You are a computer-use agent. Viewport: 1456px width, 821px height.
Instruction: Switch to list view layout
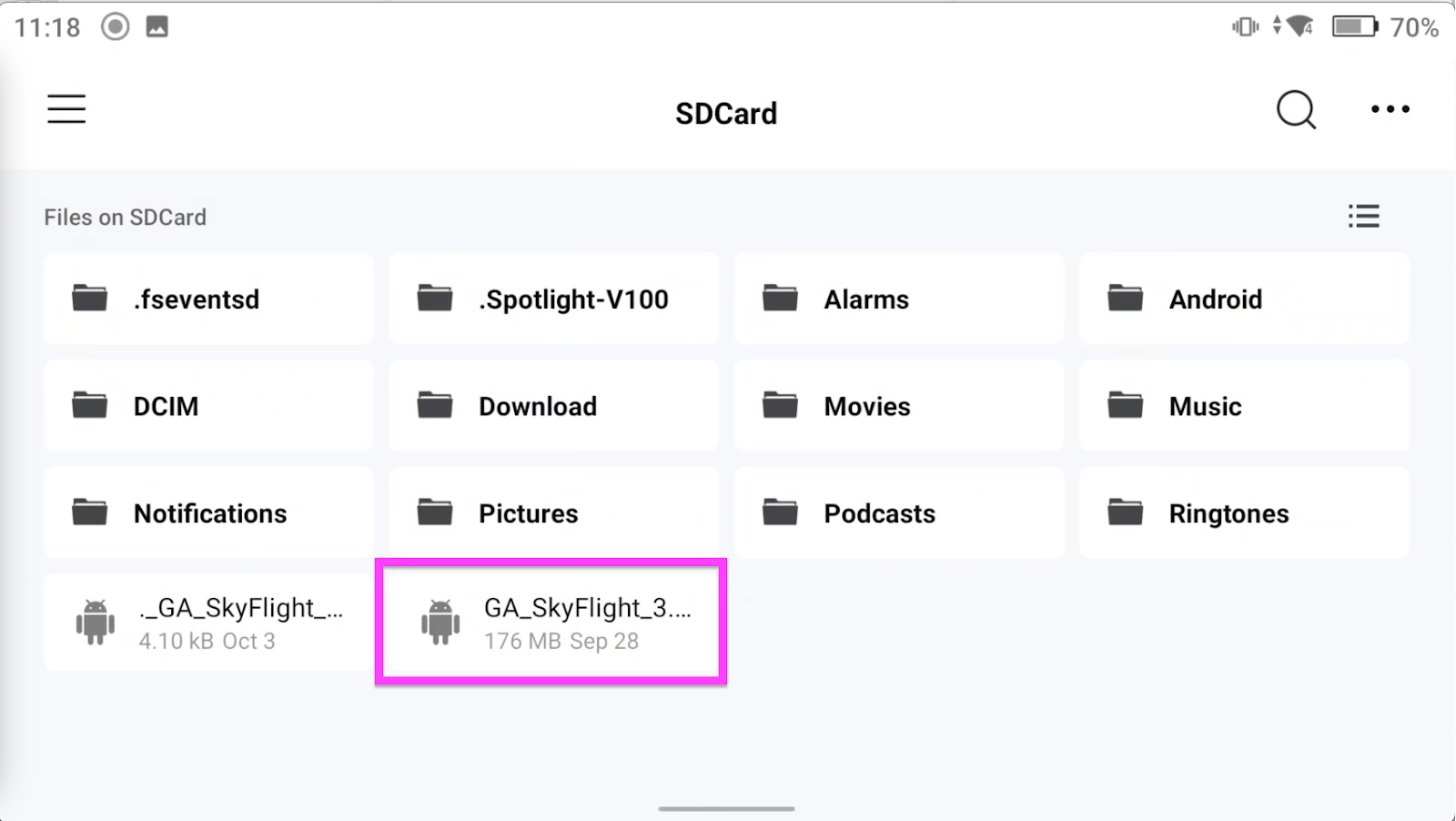[x=1363, y=216]
